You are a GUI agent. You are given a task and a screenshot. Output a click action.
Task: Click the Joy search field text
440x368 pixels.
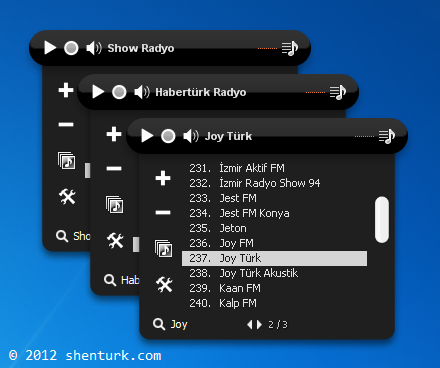coord(179,324)
